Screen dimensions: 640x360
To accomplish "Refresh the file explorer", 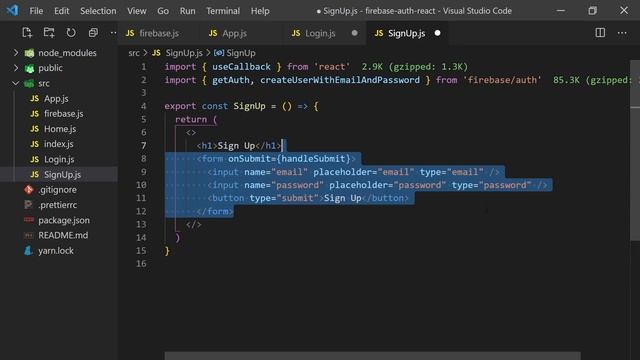I will coord(71,33).
